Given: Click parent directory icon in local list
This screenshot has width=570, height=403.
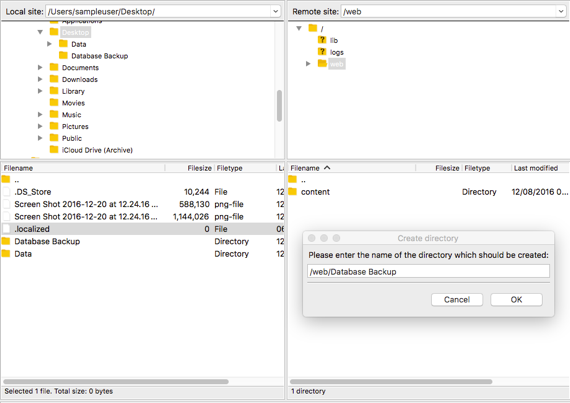Looking at the screenshot, I should tap(6, 179).
